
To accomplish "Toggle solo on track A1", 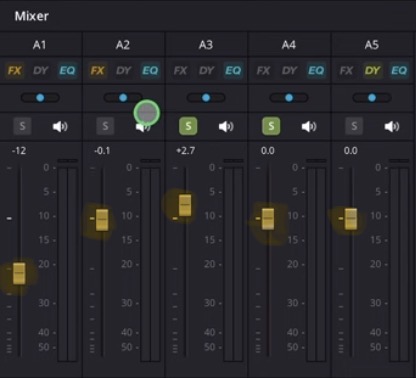I will pos(22,126).
